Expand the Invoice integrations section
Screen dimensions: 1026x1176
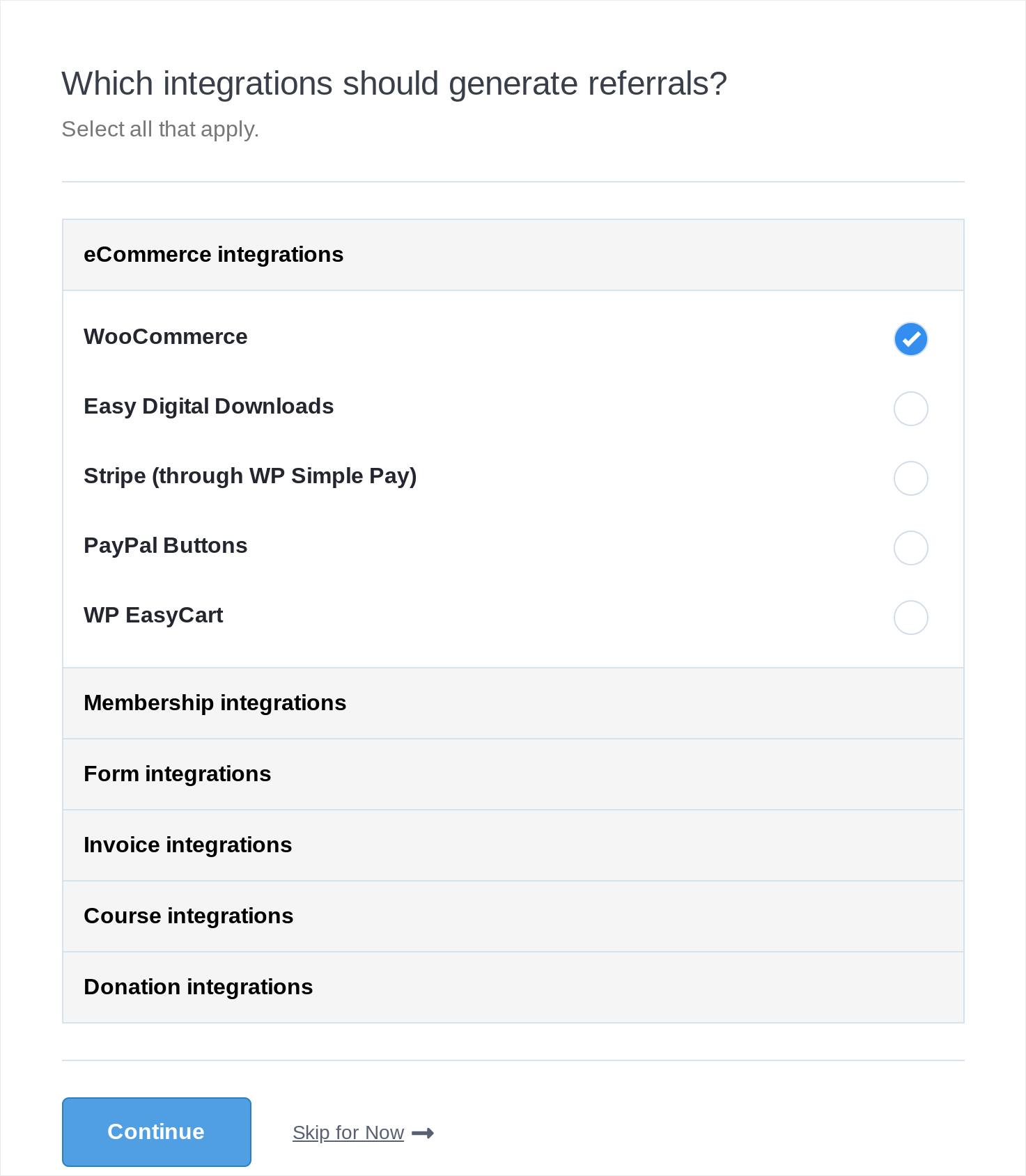coord(187,845)
